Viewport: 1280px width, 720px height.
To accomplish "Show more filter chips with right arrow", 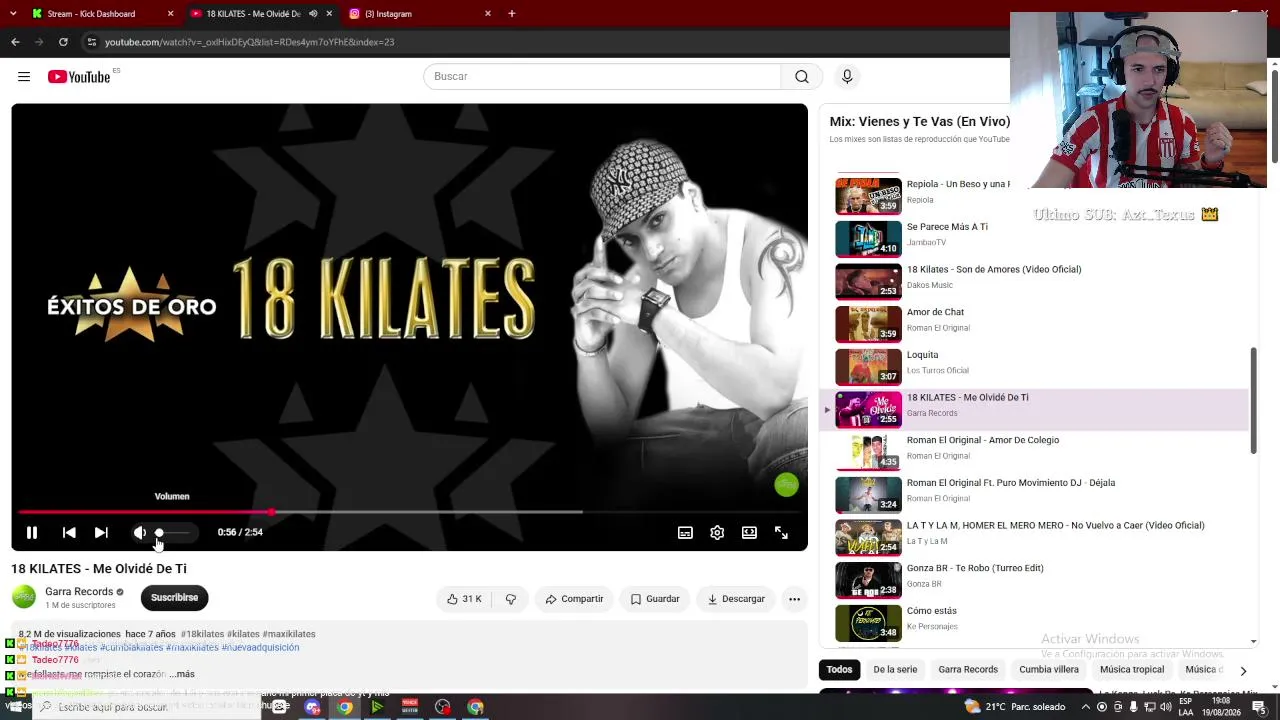I will pos(1243,671).
